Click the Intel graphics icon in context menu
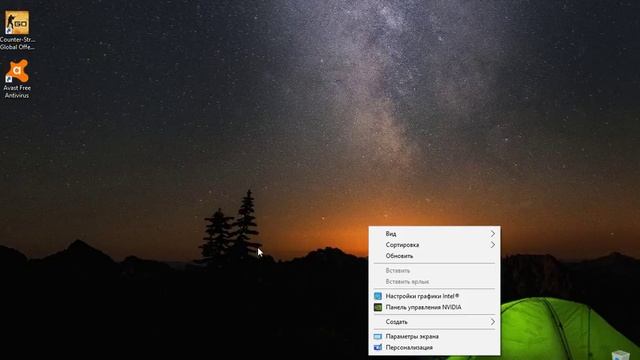Screen dimensions: 640x360 click(x=378, y=296)
